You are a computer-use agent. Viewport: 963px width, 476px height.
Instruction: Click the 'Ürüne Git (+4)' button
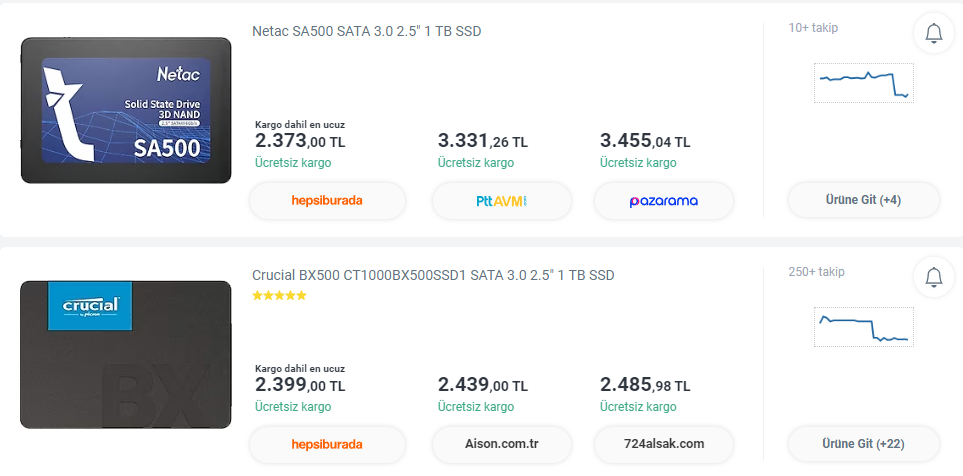point(864,200)
